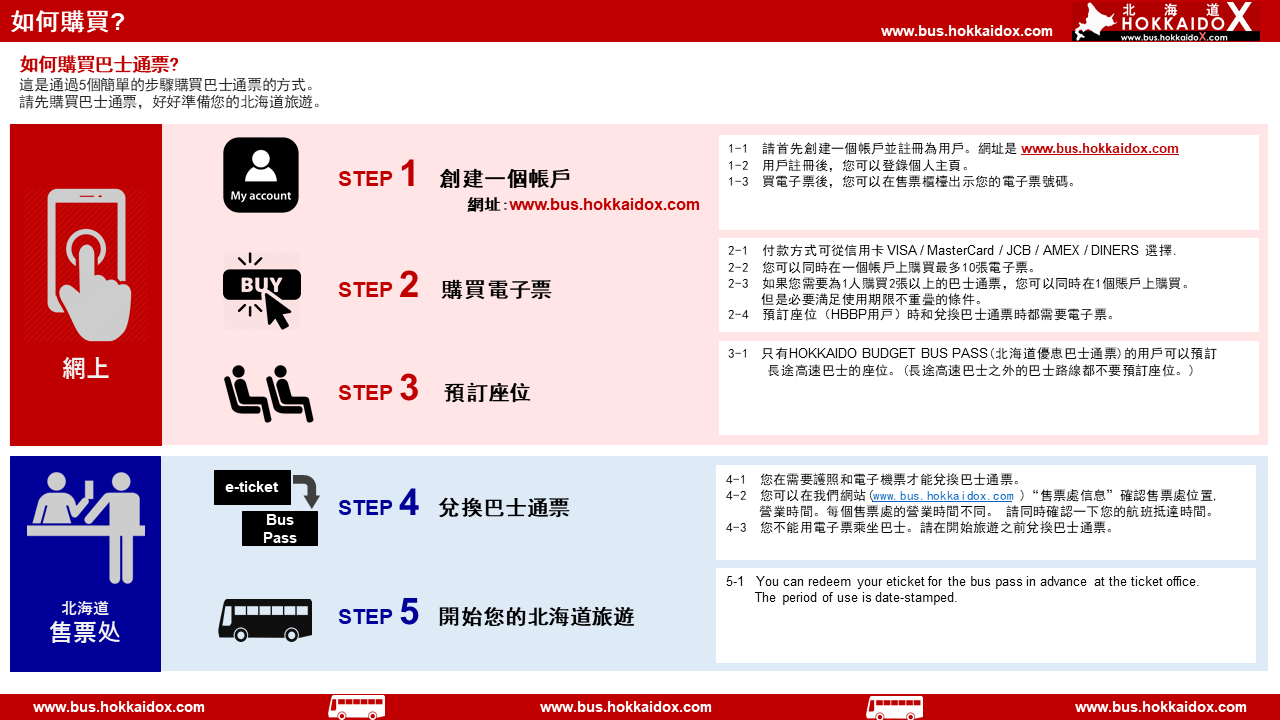Click note 1-3 about 電子票號碼
Screen dimensions: 1280x720
point(902,182)
